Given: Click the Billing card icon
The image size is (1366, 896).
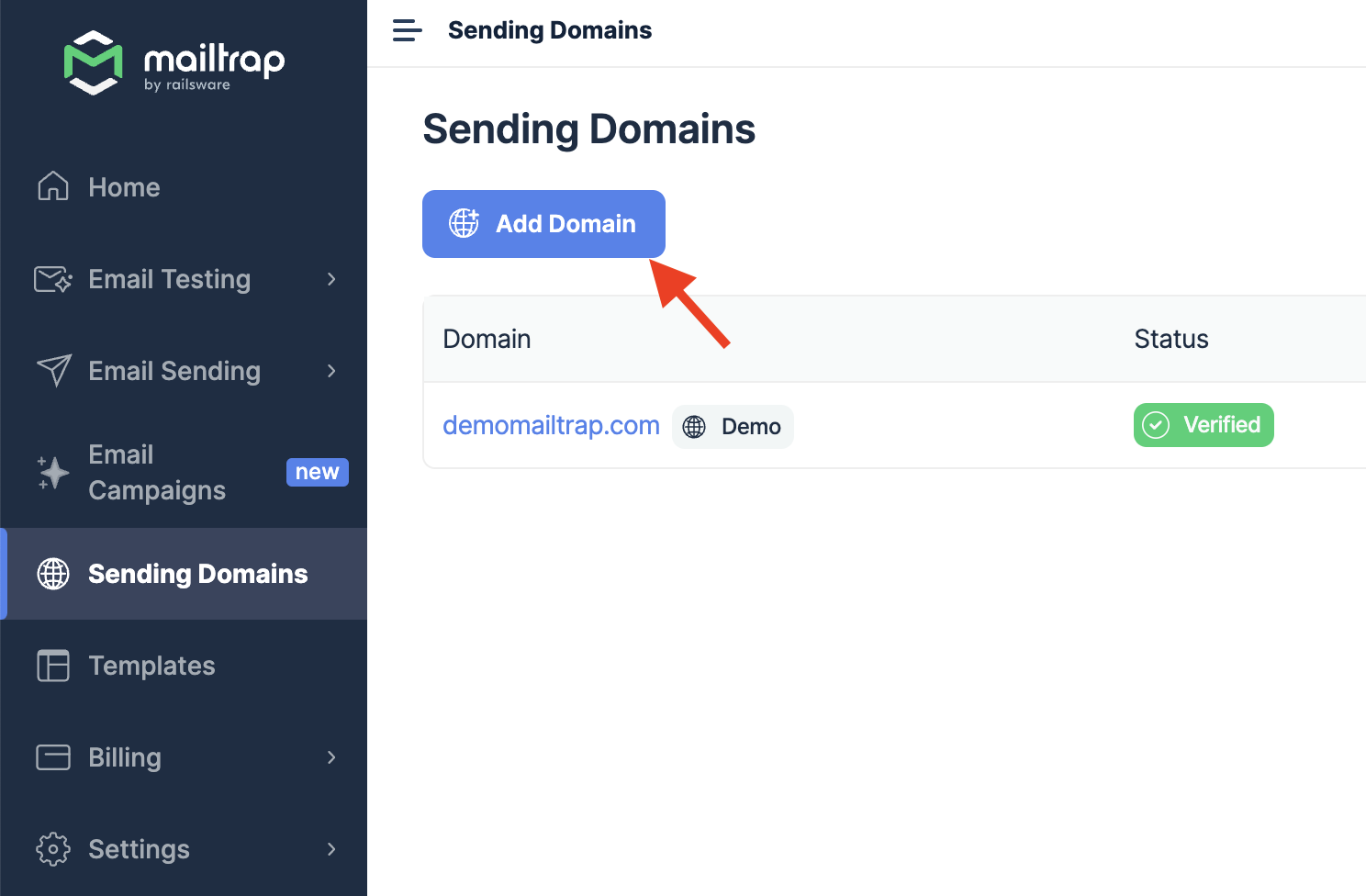Looking at the screenshot, I should (x=52, y=757).
